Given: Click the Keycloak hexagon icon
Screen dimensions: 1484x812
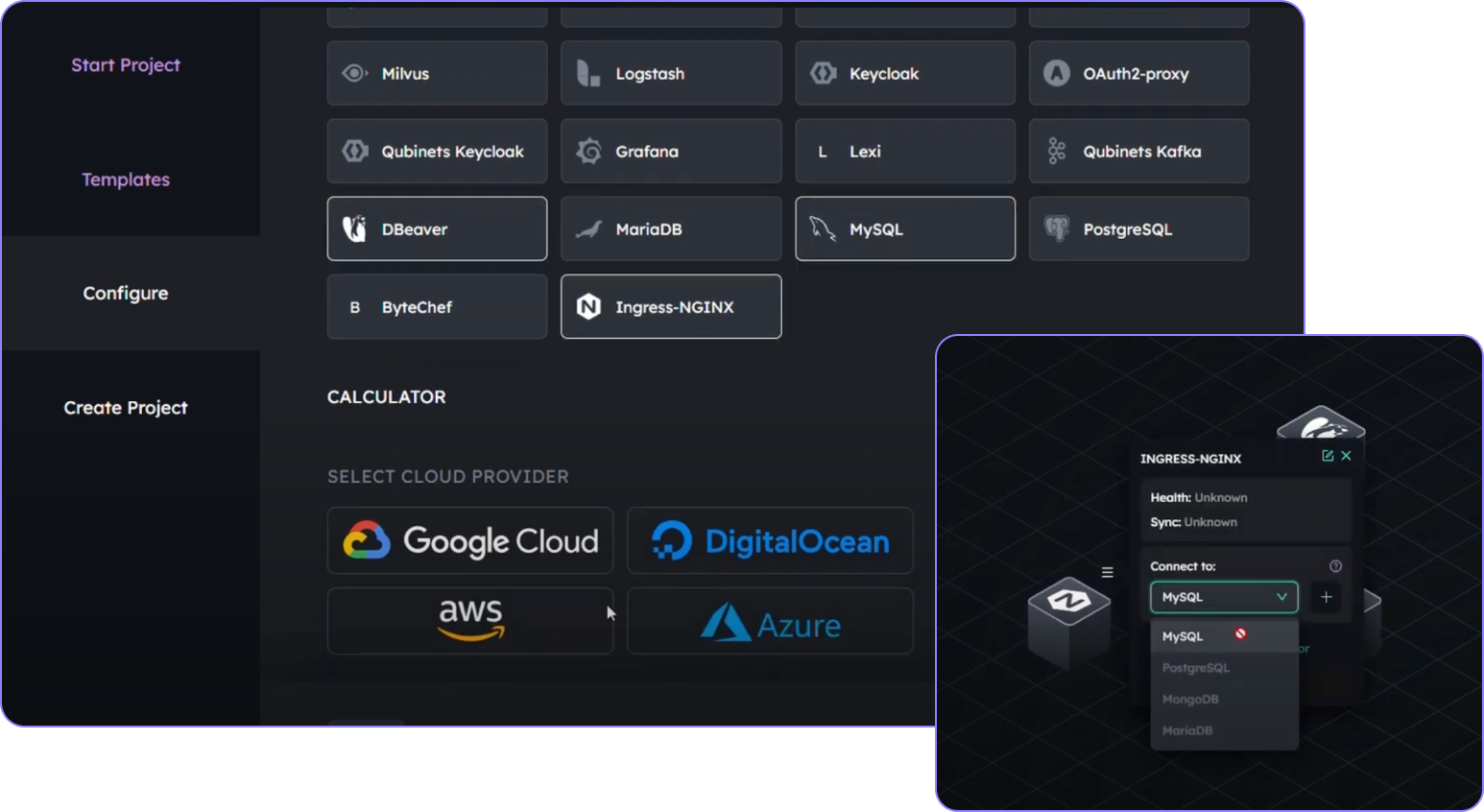Looking at the screenshot, I should 823,73.
